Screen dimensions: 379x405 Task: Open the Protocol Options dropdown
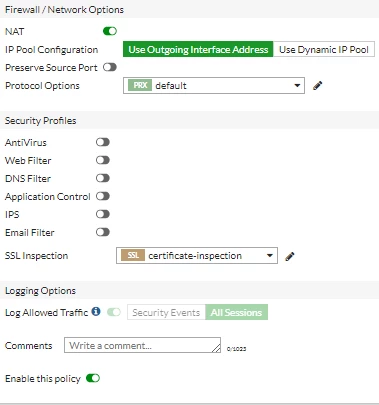click(214, 86)
